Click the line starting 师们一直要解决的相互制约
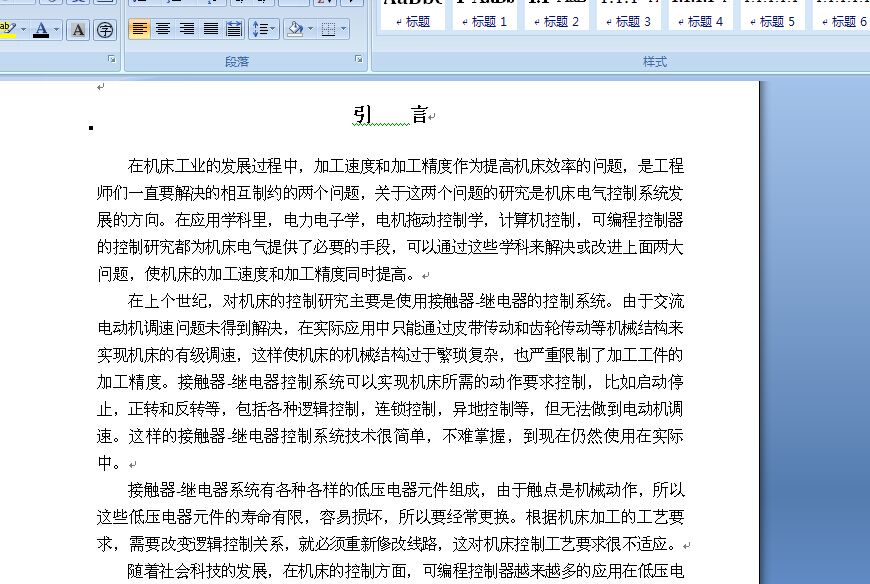The height and width of the screenshot is (584, 870). click(390, 193)
